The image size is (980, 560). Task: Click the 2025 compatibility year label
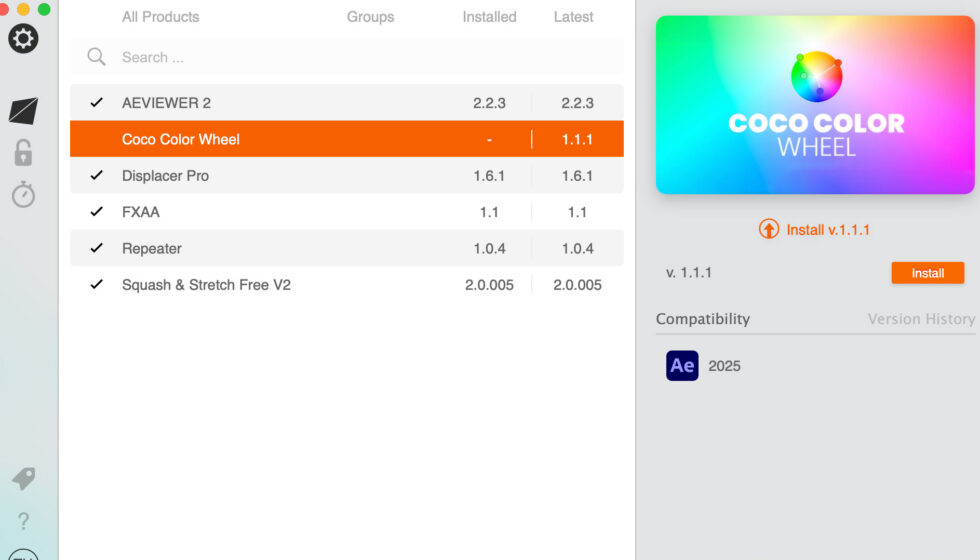tap(724, 366)
